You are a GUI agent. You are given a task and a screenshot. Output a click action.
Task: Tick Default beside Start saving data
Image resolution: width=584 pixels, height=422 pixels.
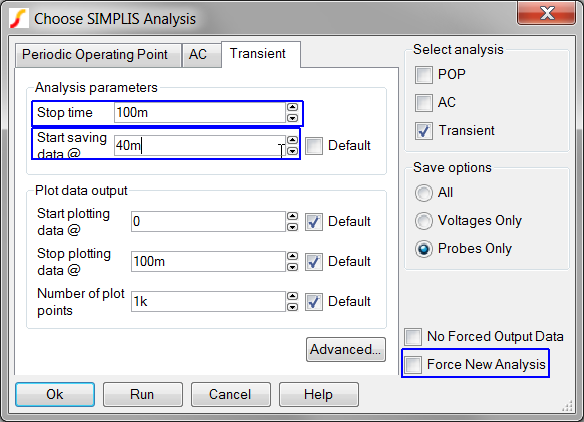click(314, 146)
